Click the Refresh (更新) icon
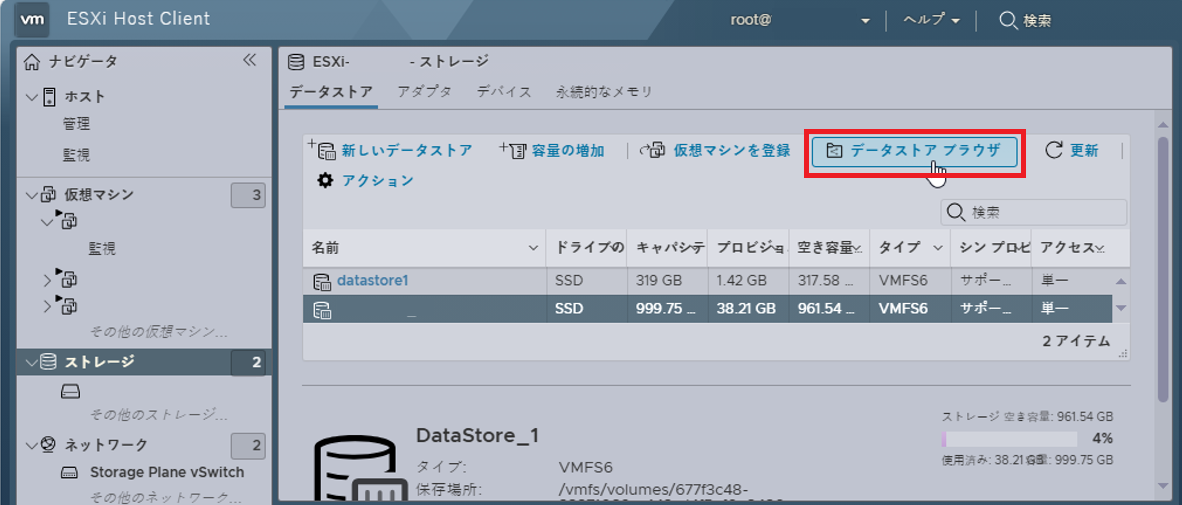Image resolution: width=1182 pixels, height=505 pixels. point(1053,151)
